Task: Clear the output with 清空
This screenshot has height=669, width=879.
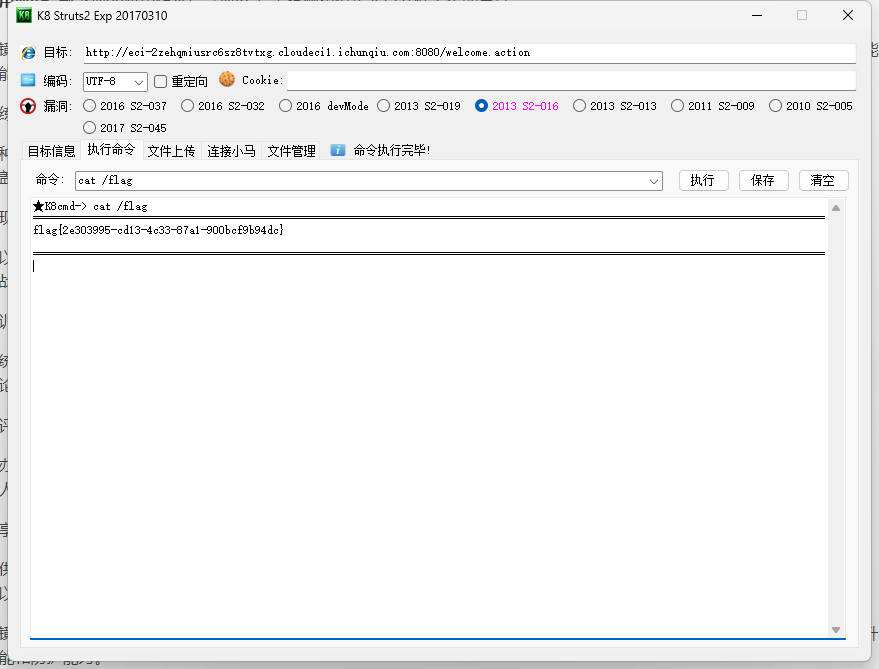Action: pos(823,180)
